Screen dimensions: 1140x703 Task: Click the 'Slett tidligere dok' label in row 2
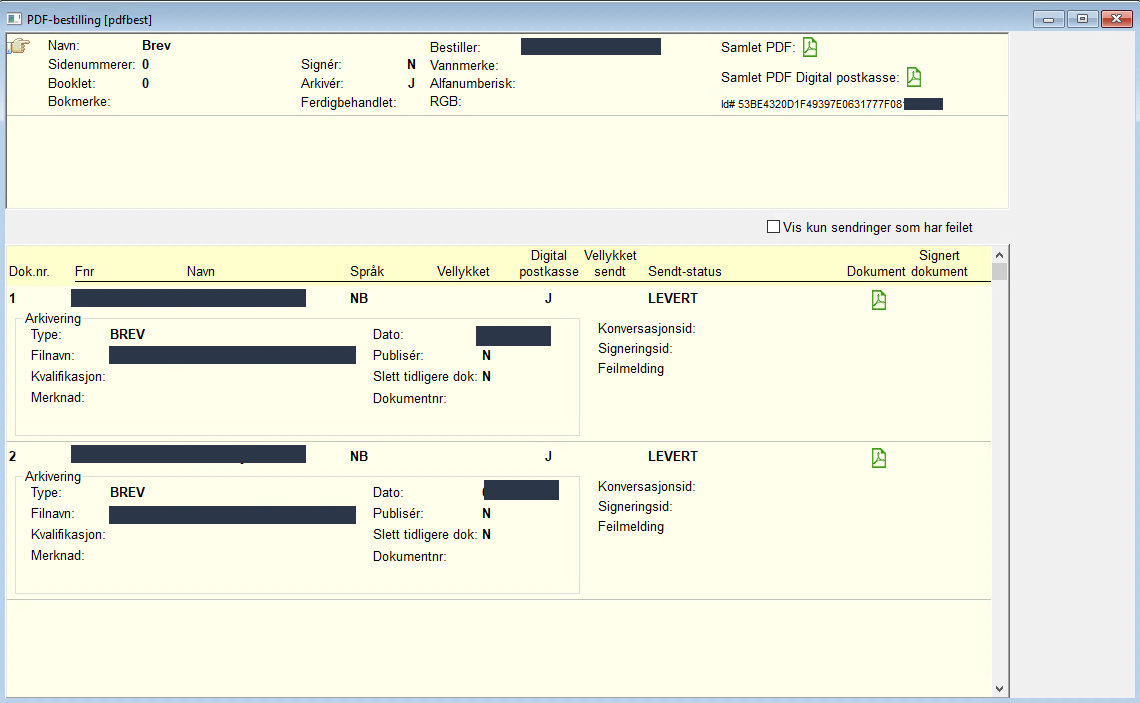point(425,534)
